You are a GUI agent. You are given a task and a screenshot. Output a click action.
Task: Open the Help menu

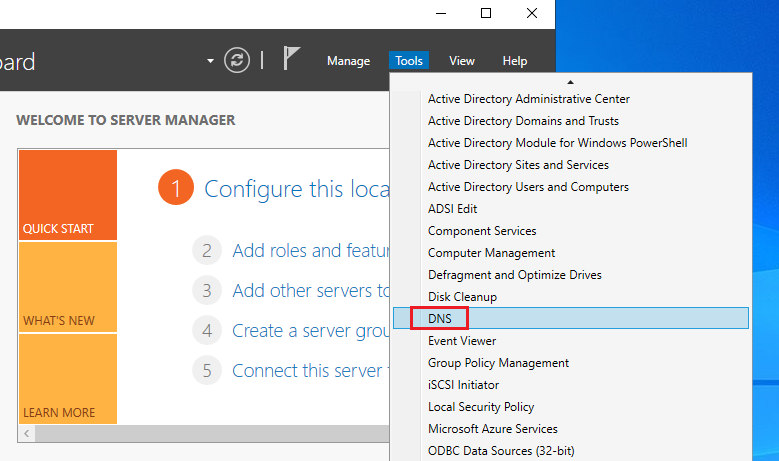coord(515,61)
